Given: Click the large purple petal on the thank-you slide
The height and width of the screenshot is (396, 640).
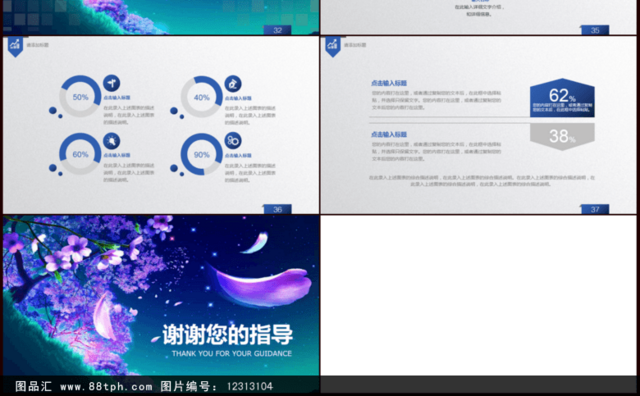Looking at the screenshot, I should click(x=261, y=286).
